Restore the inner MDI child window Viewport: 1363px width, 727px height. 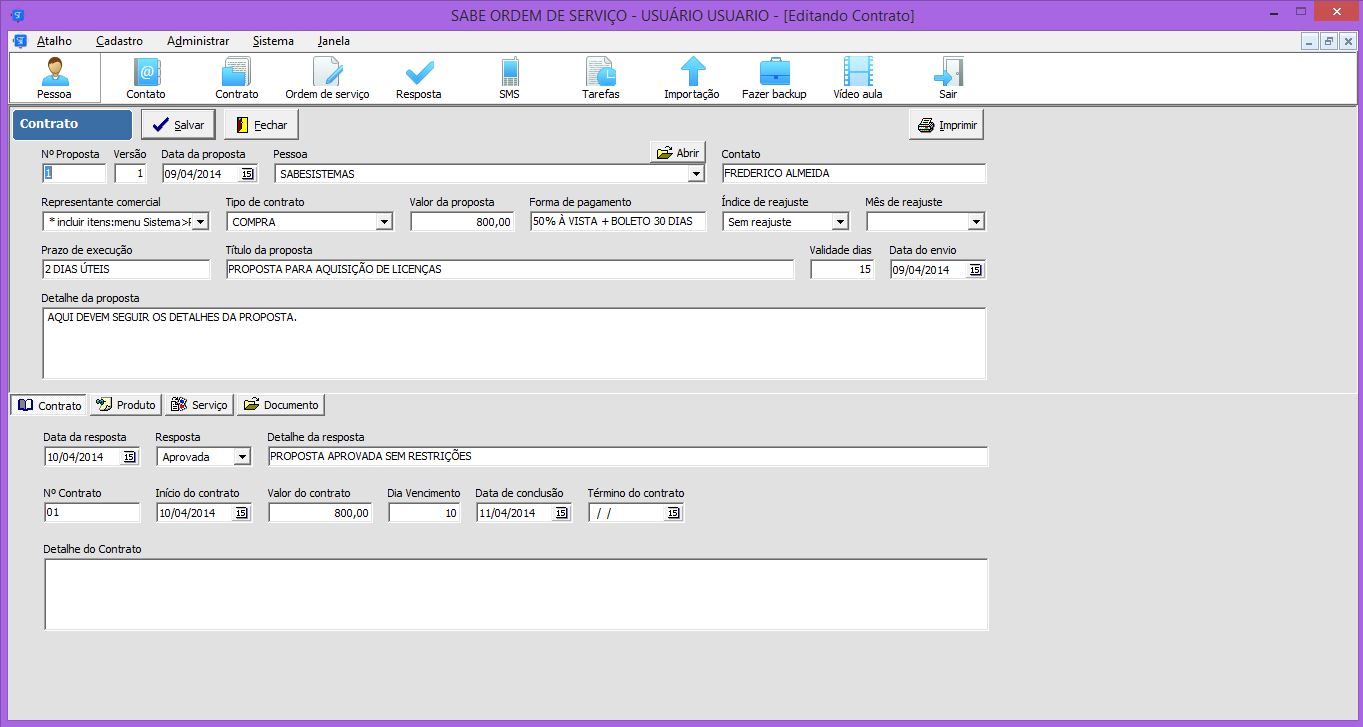1329,42
